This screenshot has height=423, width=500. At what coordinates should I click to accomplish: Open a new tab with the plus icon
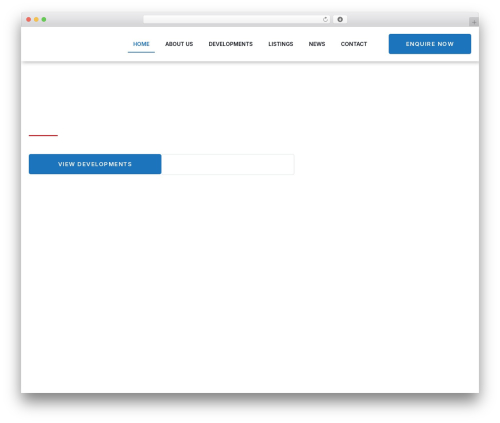474,22
